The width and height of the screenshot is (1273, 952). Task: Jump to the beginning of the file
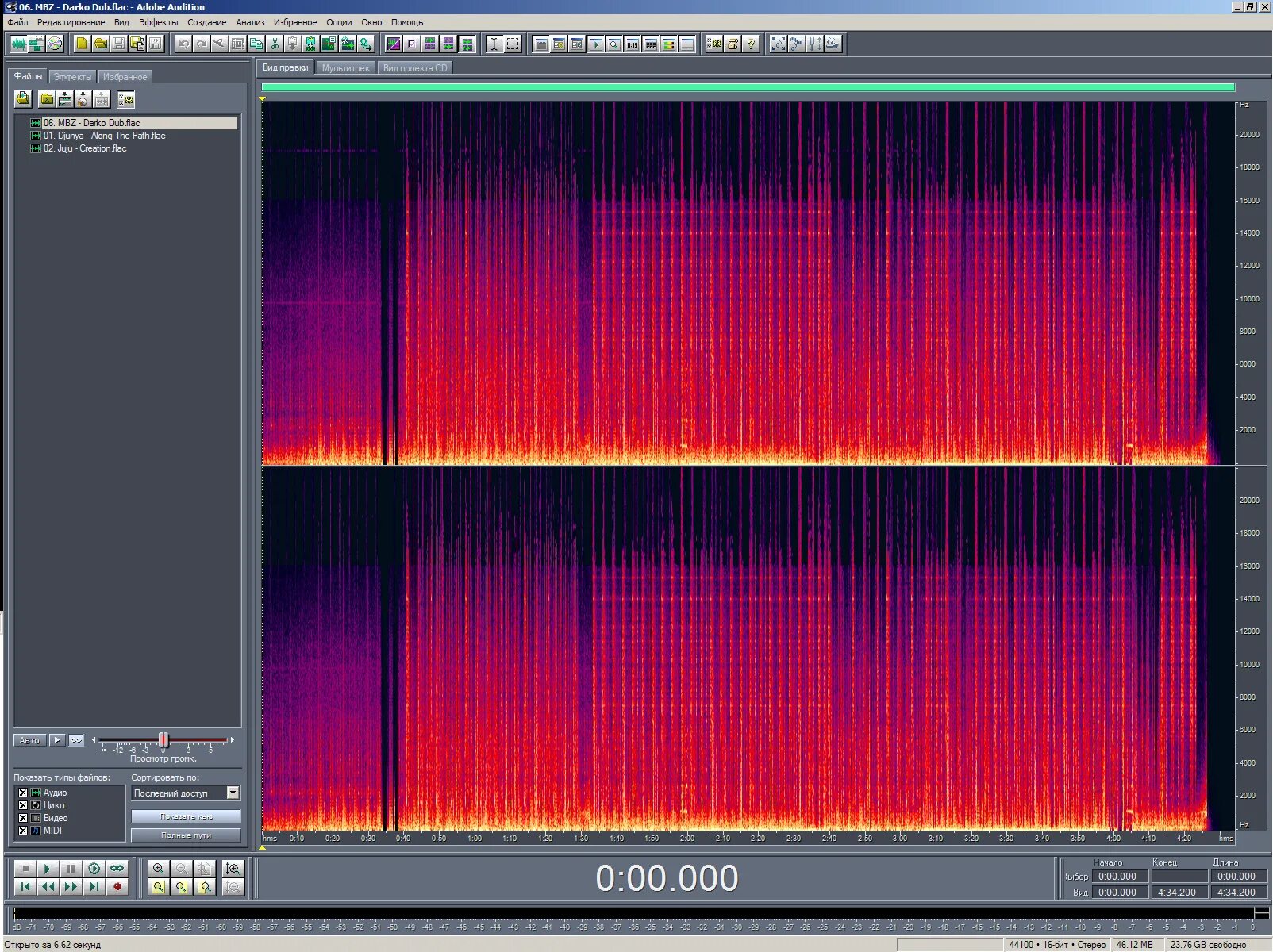(x=25, y=887)
